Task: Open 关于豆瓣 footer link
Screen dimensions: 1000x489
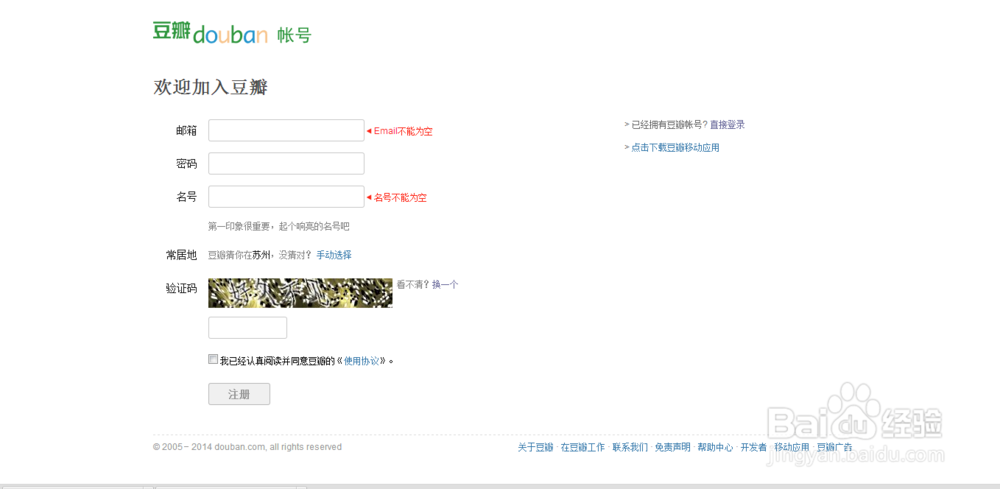Action: pos(535,448)
